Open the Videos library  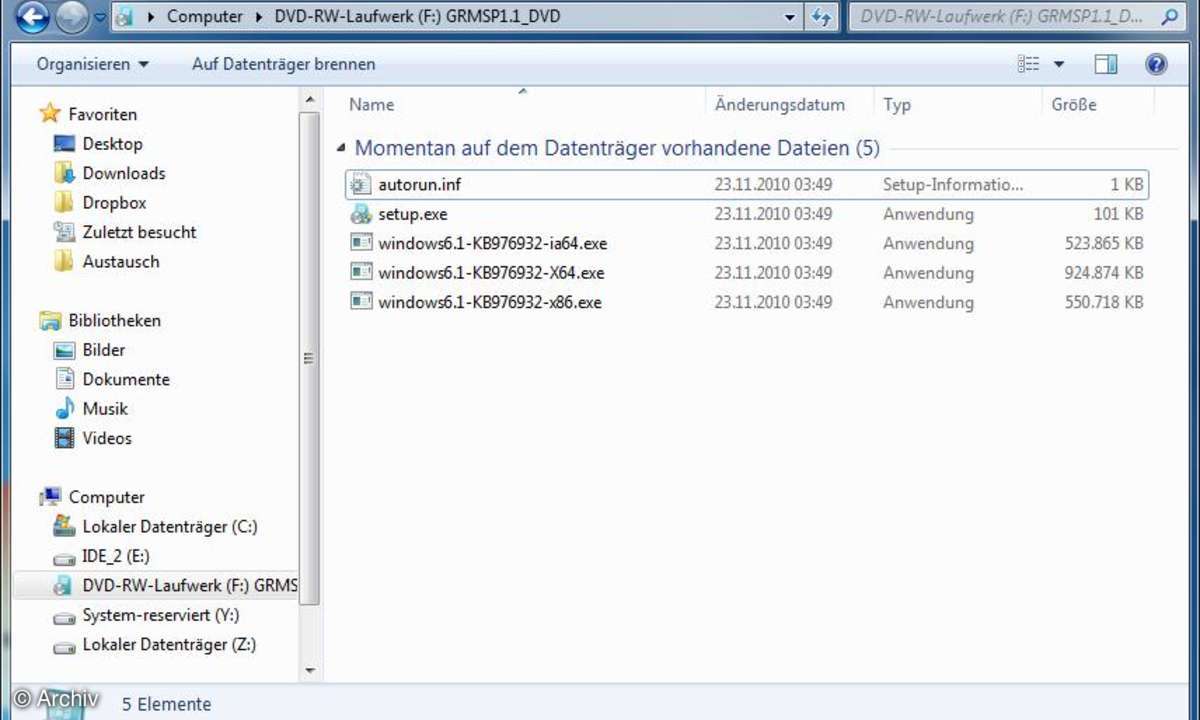pyautogui.click(x=107, y=438)
